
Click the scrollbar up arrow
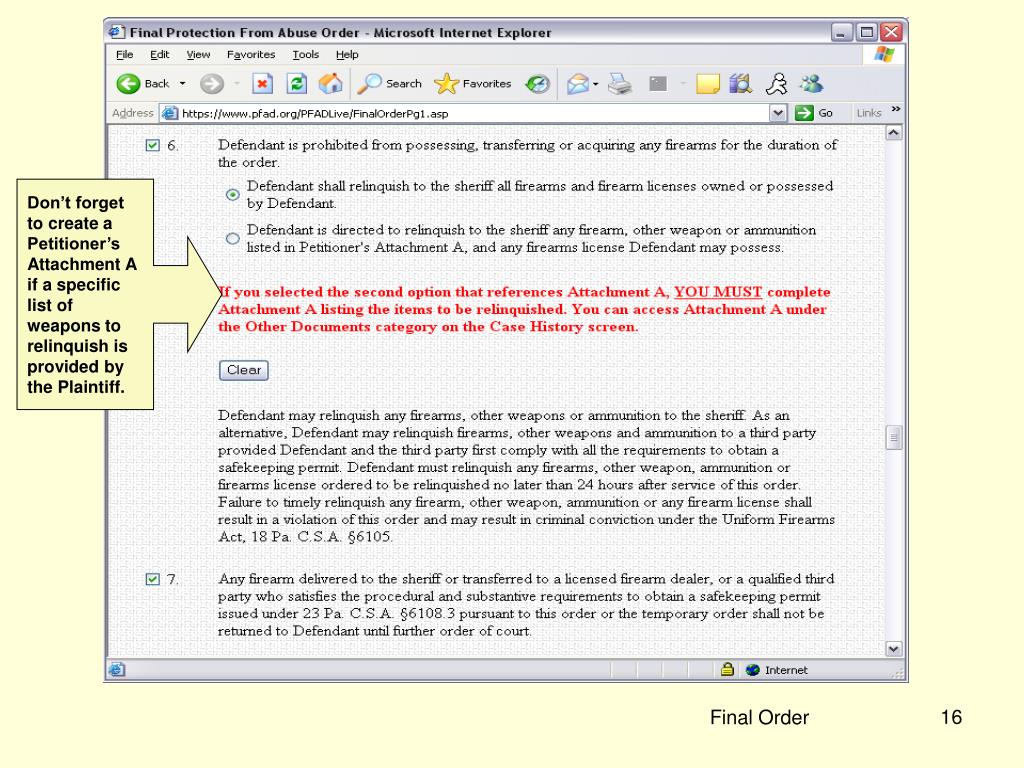click(893, 133)
